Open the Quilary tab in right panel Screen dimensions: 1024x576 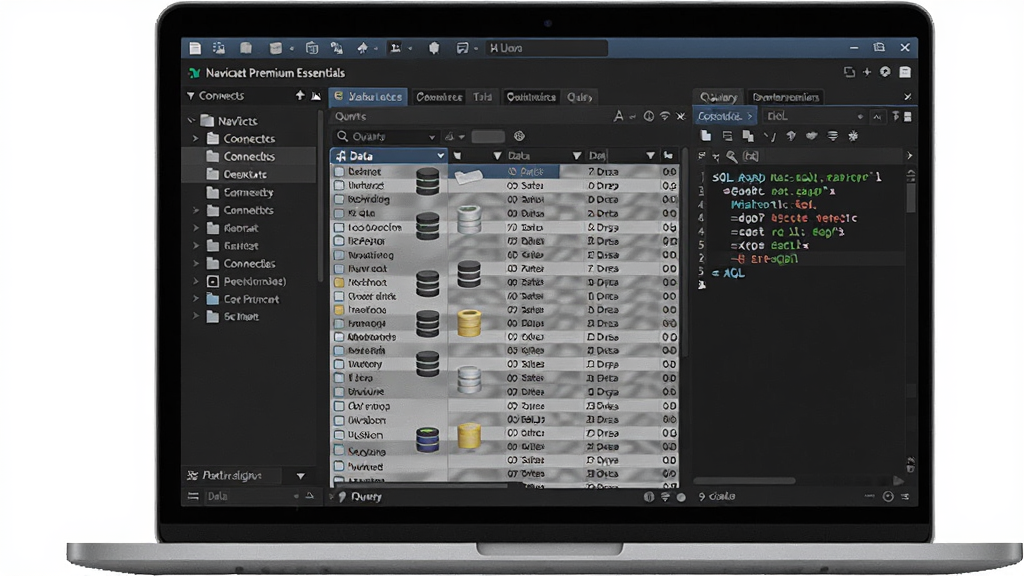pos(718,97)
